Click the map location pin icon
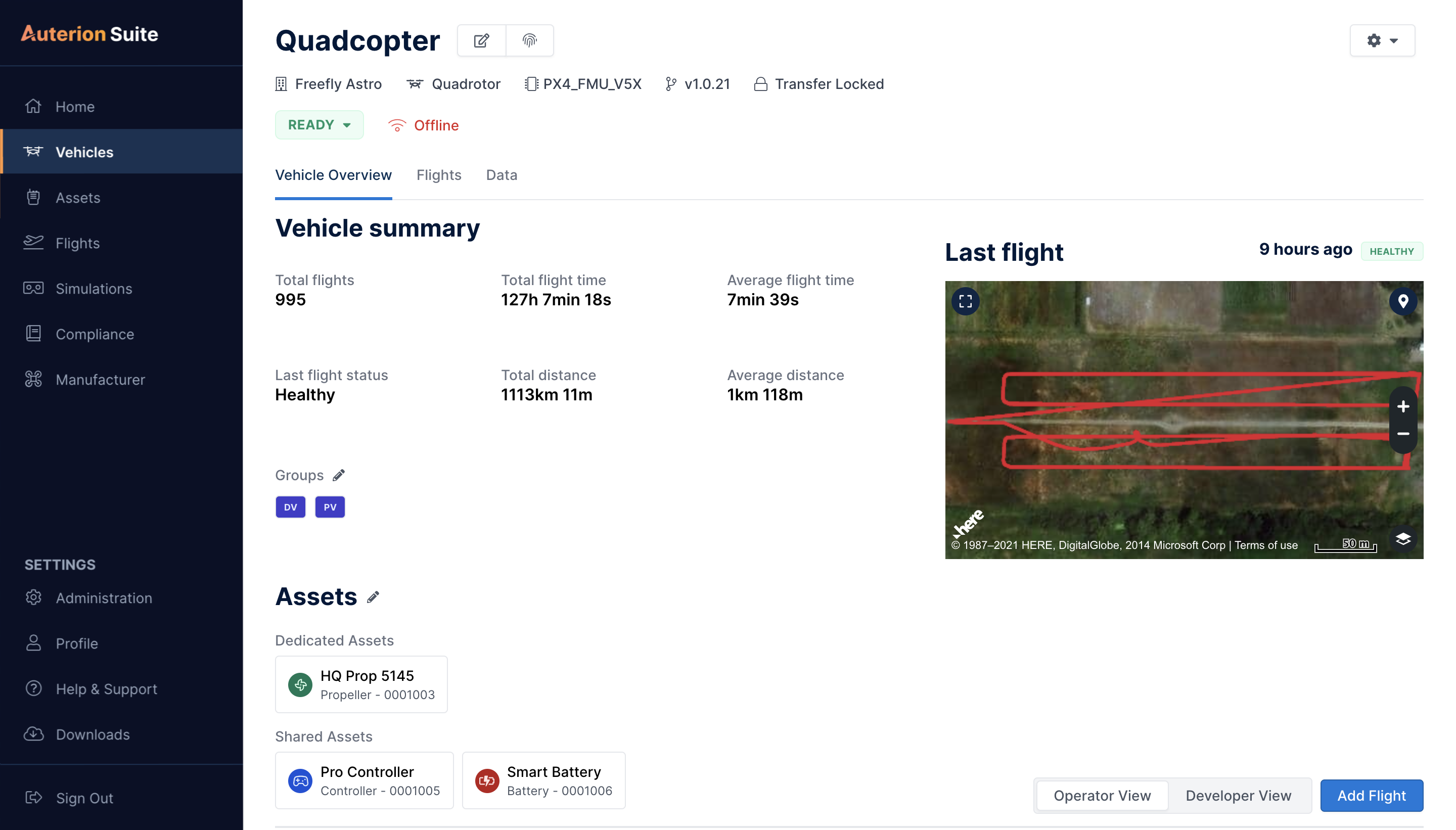The width and height of the screenshot is (1456, 830). pyautogui.click(x=1403, y=301)
